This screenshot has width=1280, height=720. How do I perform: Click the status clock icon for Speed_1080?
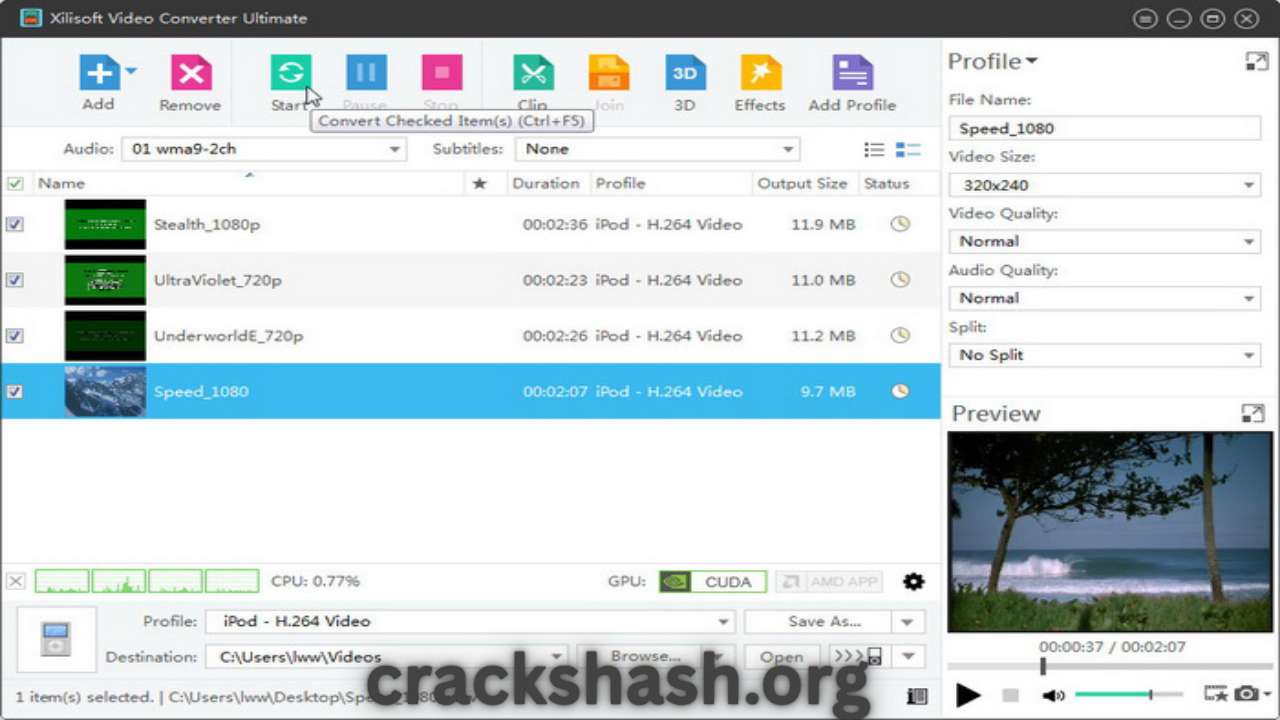(x=900, y=391)
